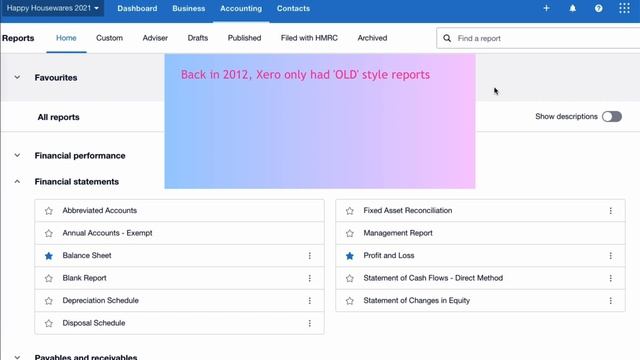Image resolution: width=640 pixels, height=360 pixels.
Task: Open Depreciation Schedule more options menu
Action: point(309,300)
